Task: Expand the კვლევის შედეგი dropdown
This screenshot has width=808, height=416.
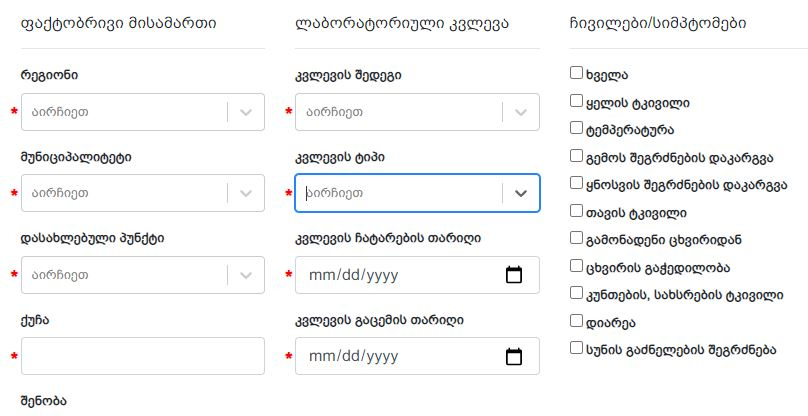Action: point(417,112)
